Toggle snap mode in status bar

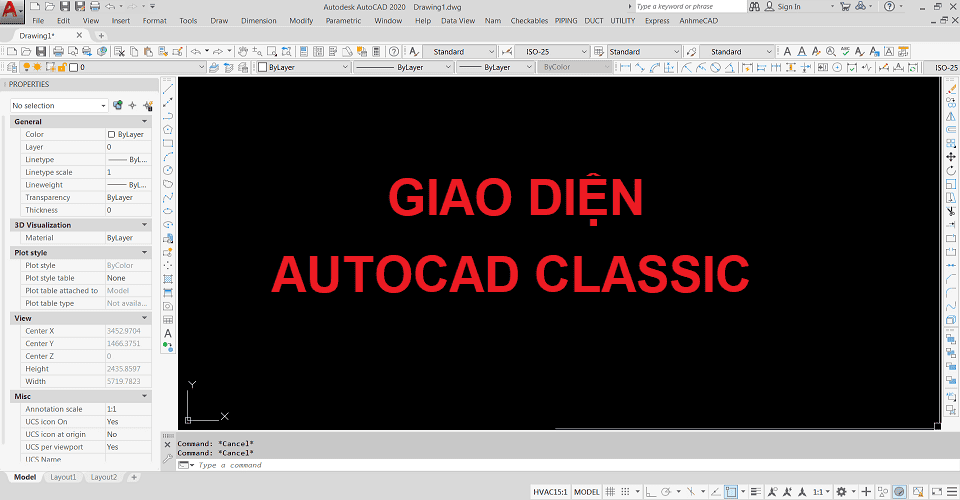tap(625, 491)
